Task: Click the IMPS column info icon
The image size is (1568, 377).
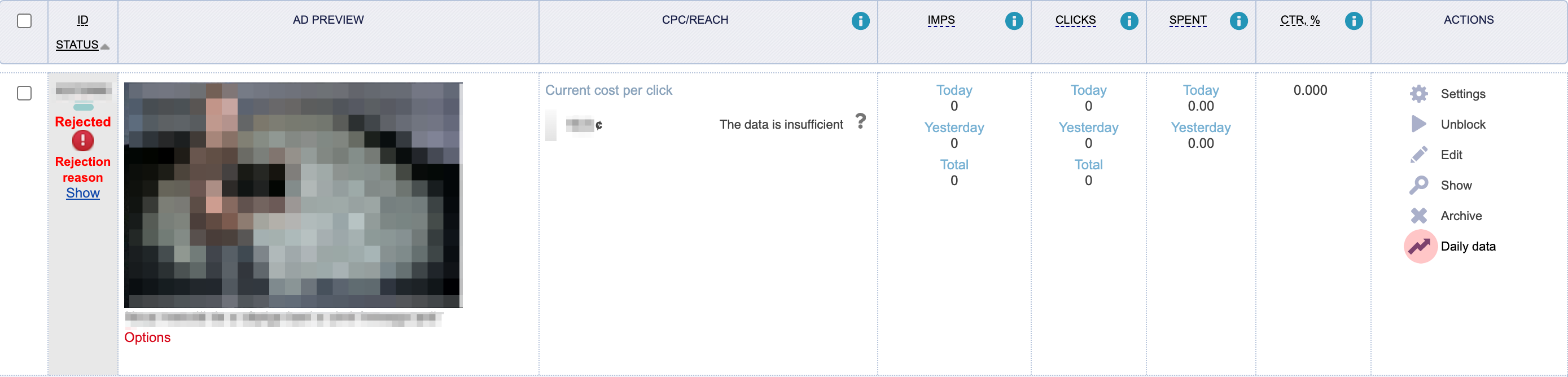Action: pos(1014,21)
